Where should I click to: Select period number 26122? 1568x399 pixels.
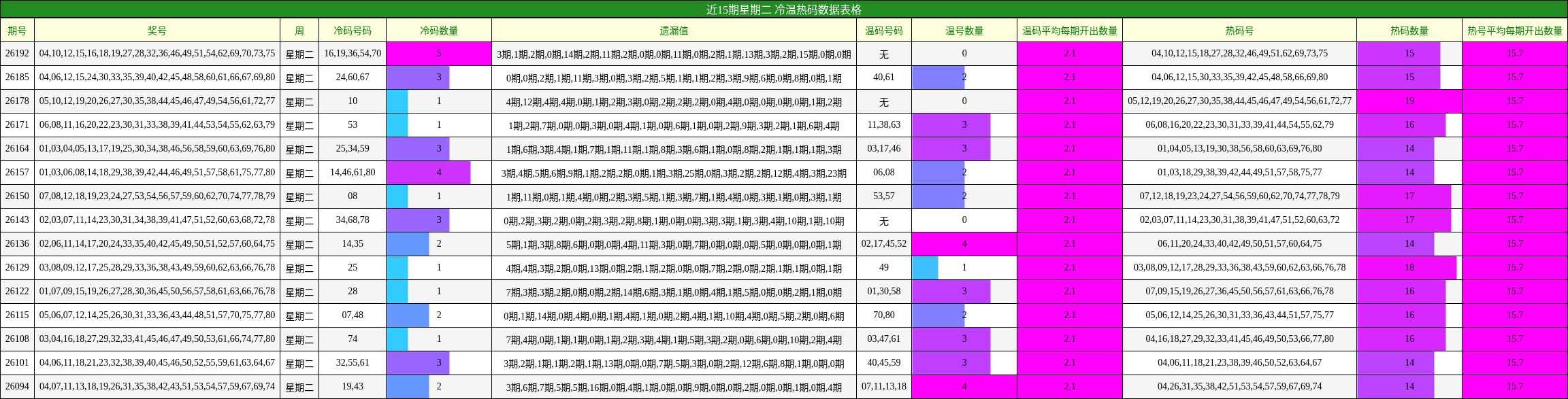(17, 292)
